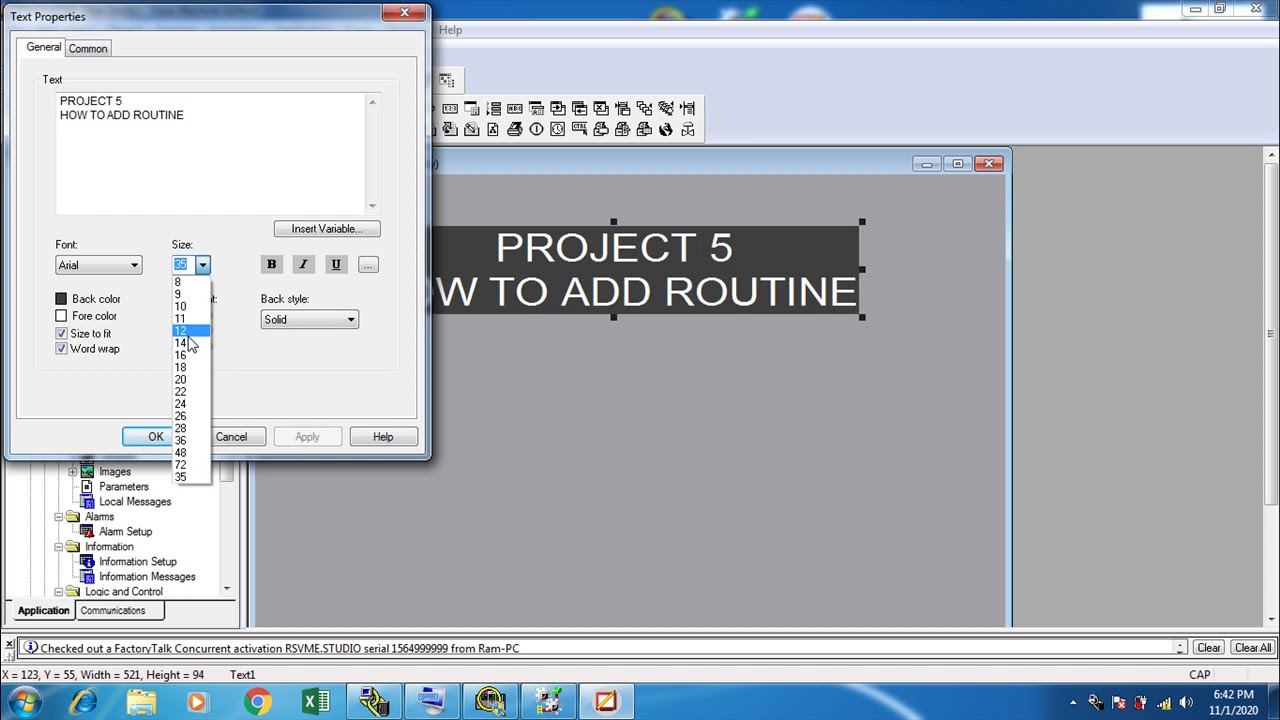Switch to the General tab

tap(43, 47)
